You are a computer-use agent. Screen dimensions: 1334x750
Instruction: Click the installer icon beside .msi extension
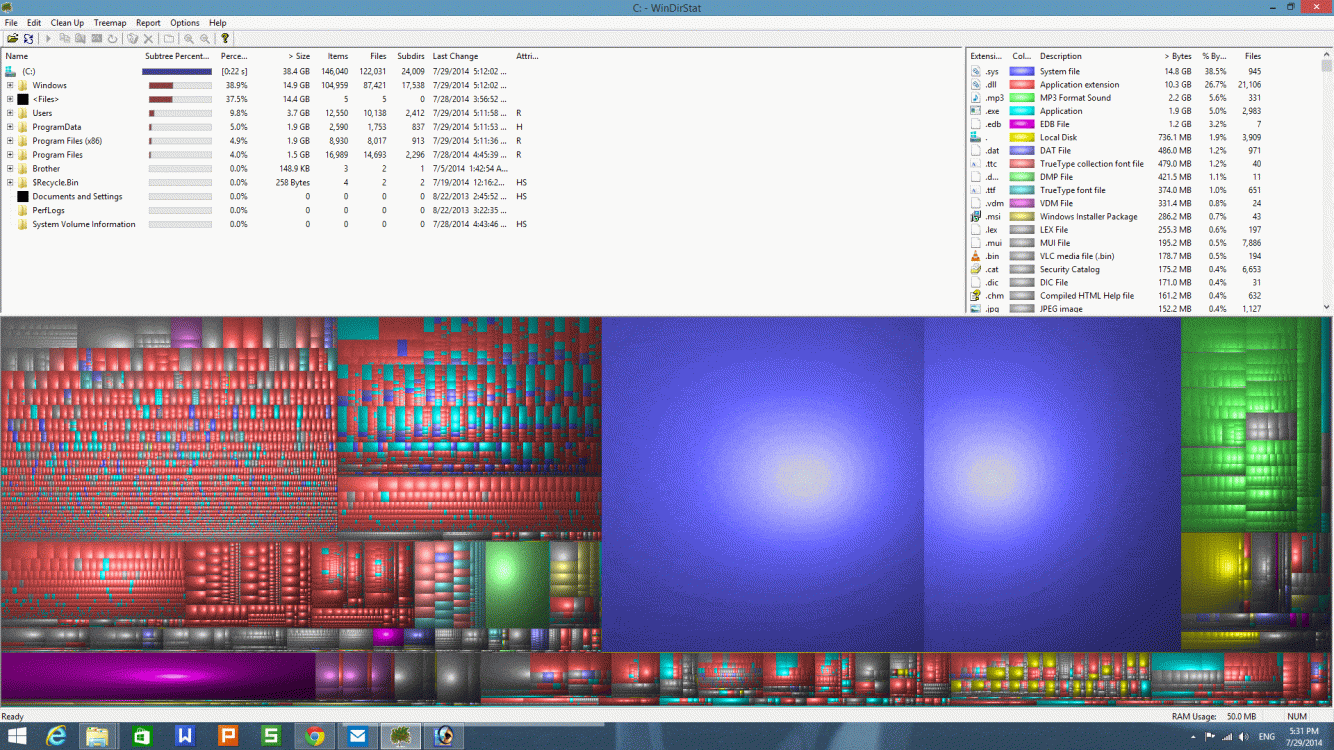(x=976, y=216)
